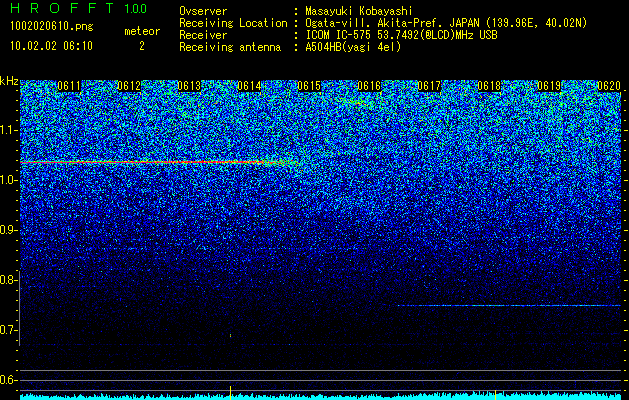The height and width of the screenshot is (400, 629).
Task: Click the 0620 time marker
Action: tap(609, 86)
